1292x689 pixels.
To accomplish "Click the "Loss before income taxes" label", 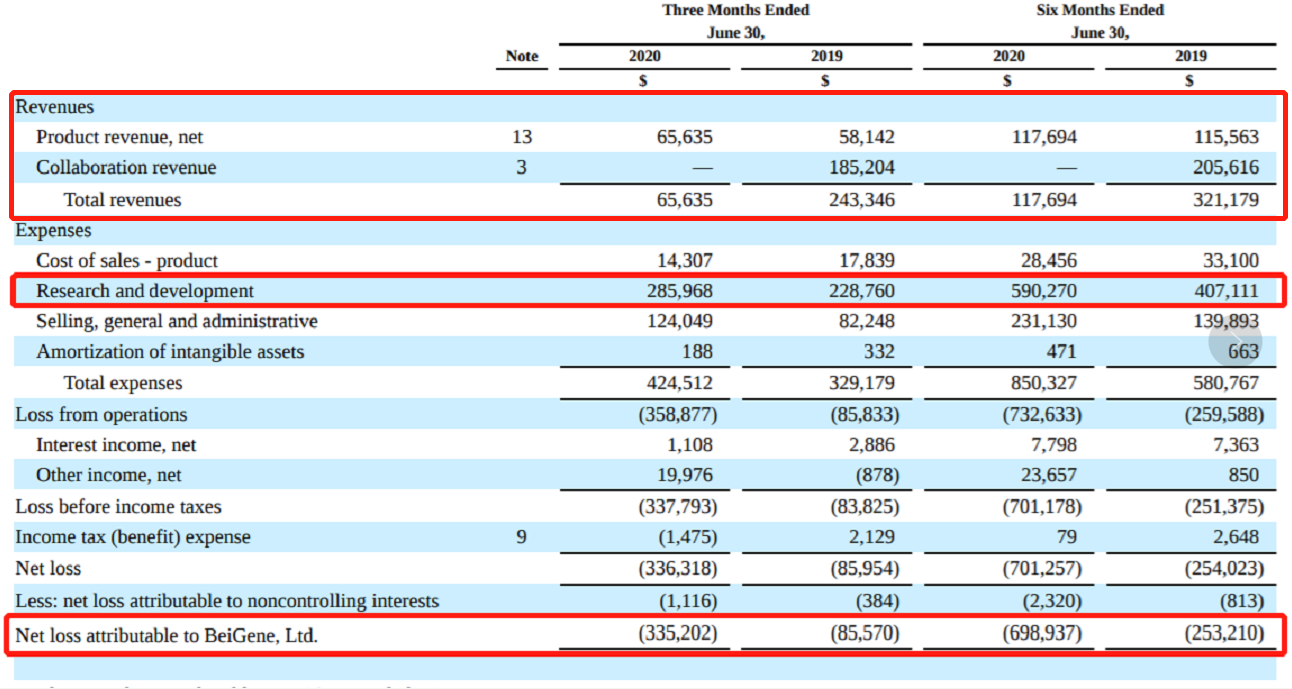I will click(118, 507).
